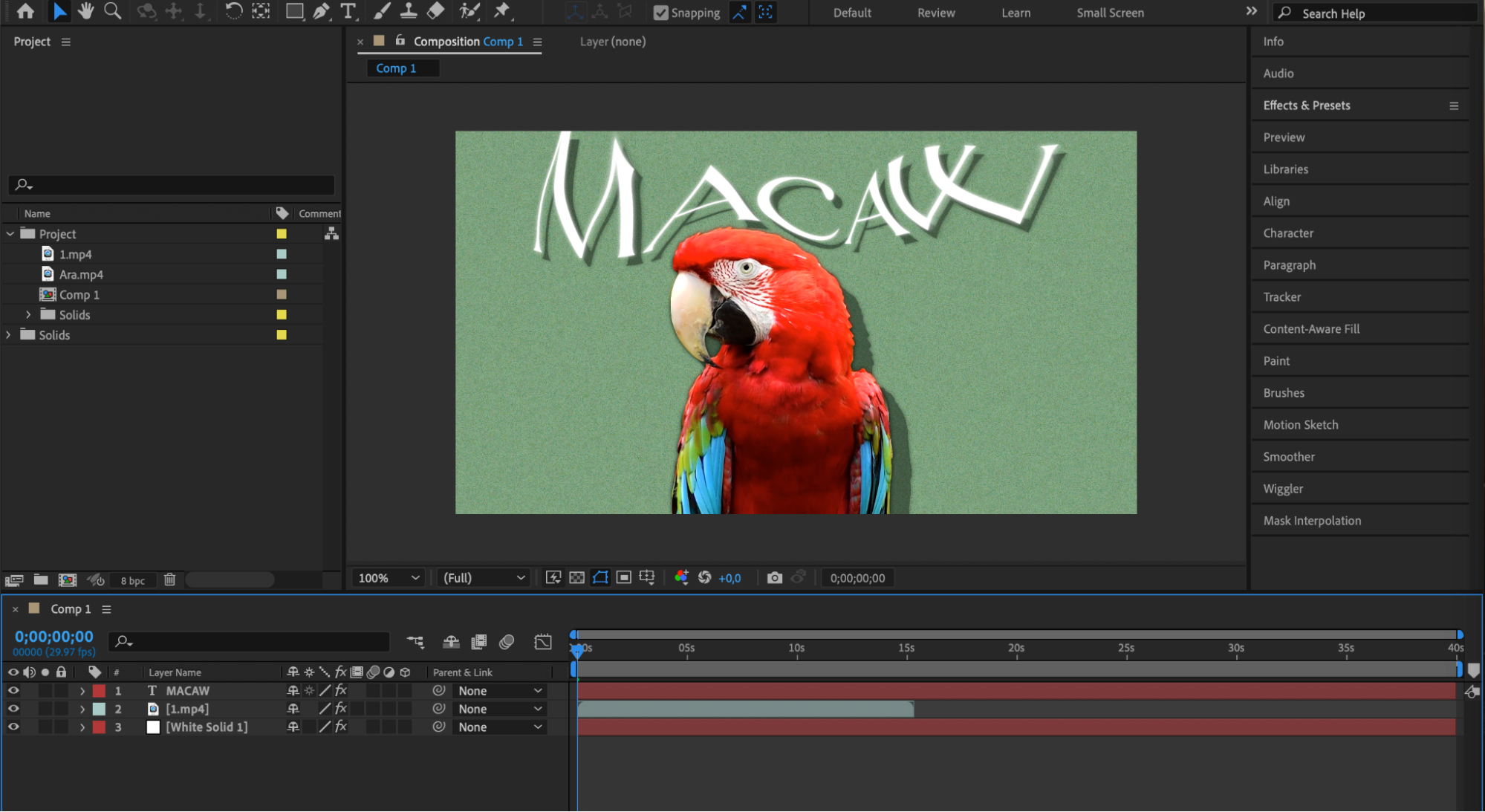Toggle the Snapping checkbox
The image size is (1485, 812).
pos(660,13)
